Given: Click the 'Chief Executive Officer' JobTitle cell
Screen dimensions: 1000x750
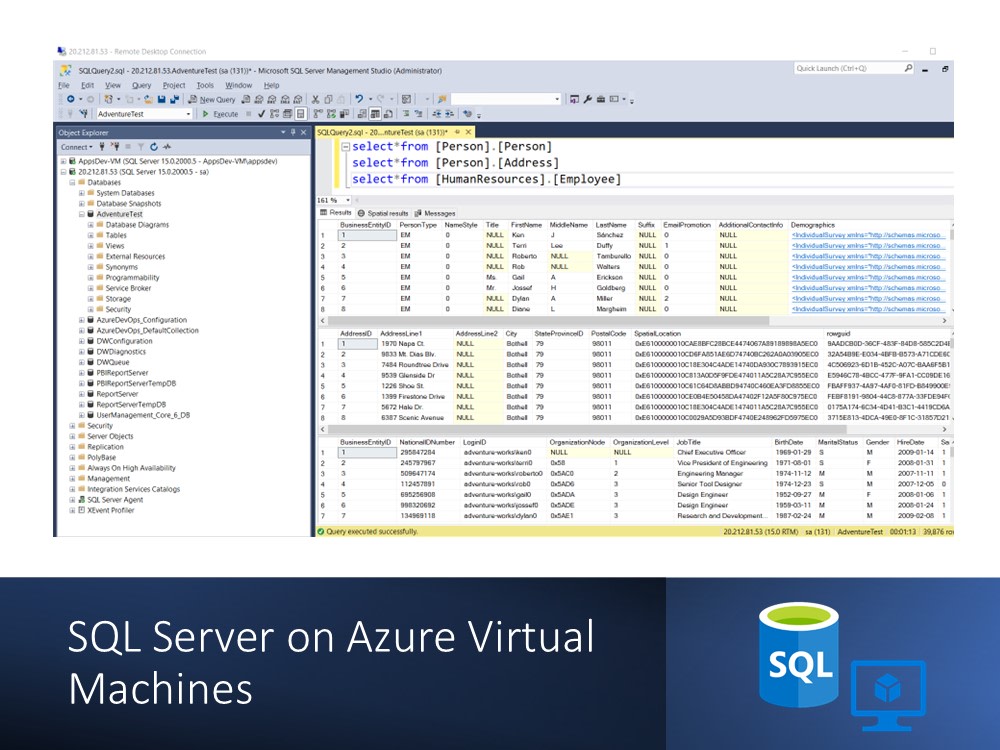Looking at the screenshot, I should pyautogui.click(x=711, y=452).
